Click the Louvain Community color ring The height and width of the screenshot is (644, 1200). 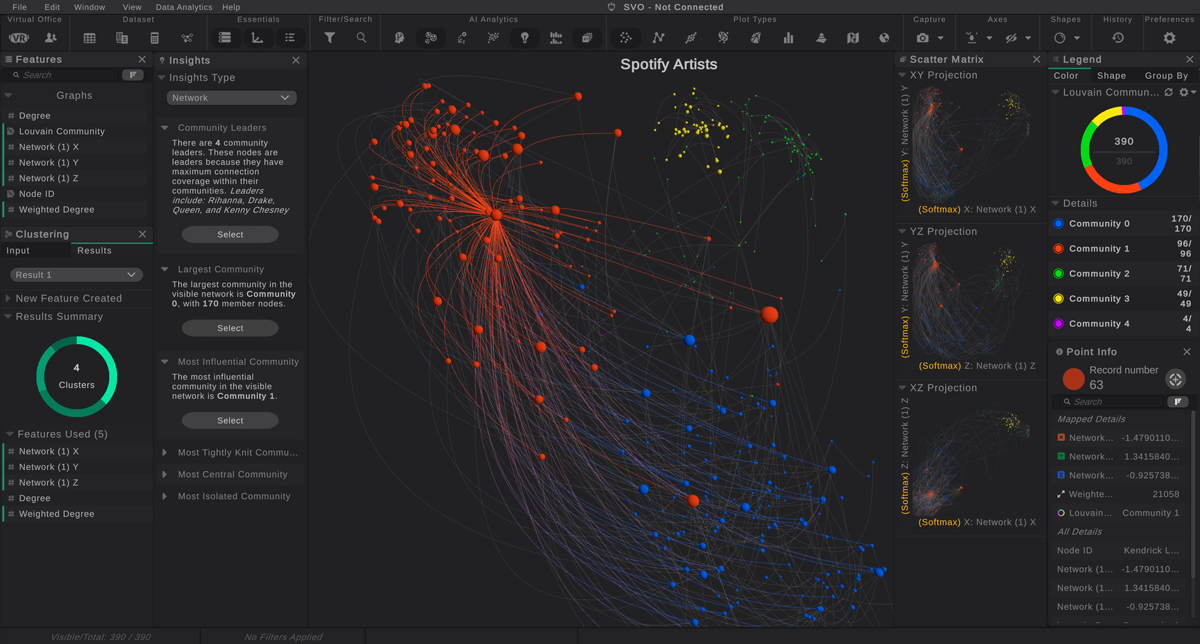(1124, 150)
